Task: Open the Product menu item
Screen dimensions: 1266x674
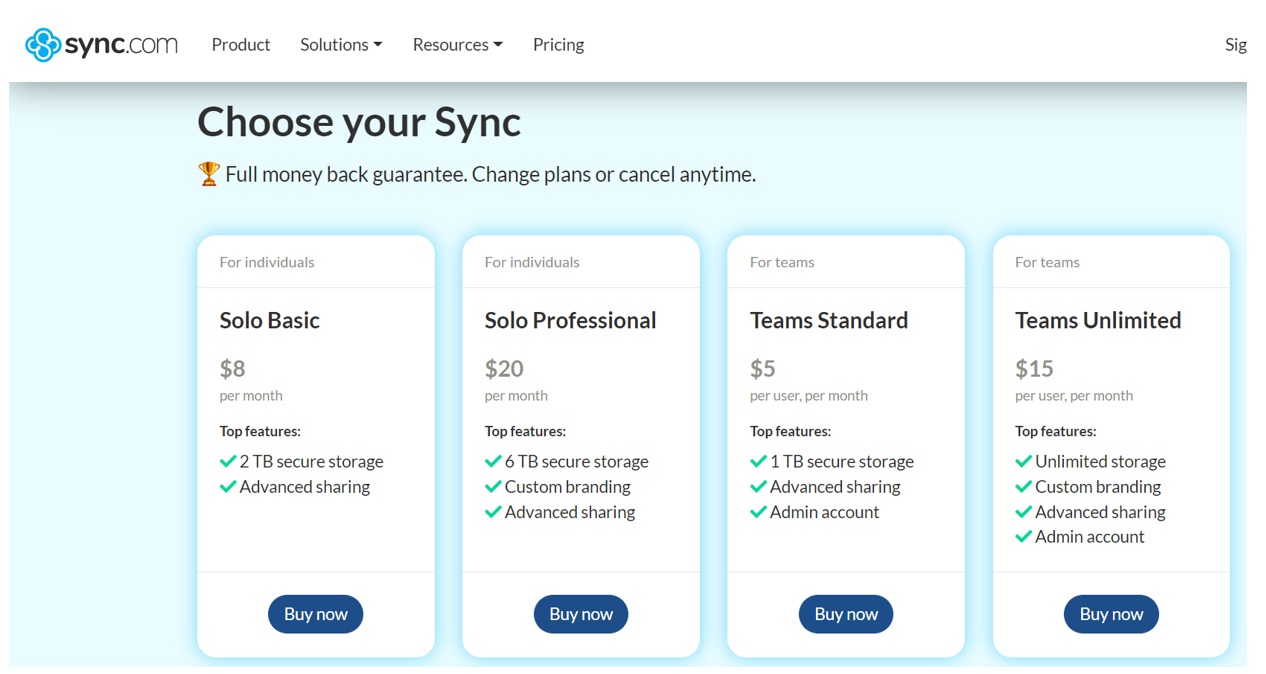Action: [241, 45]
